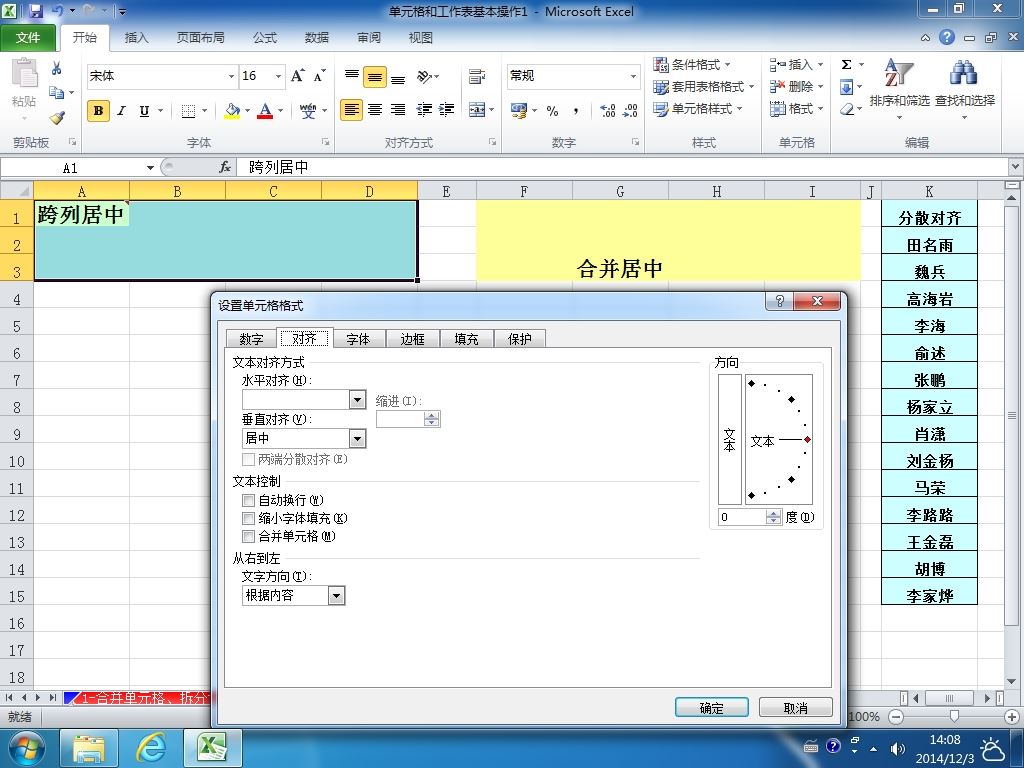Open 单元格样式 dropdown

[697, 109]
